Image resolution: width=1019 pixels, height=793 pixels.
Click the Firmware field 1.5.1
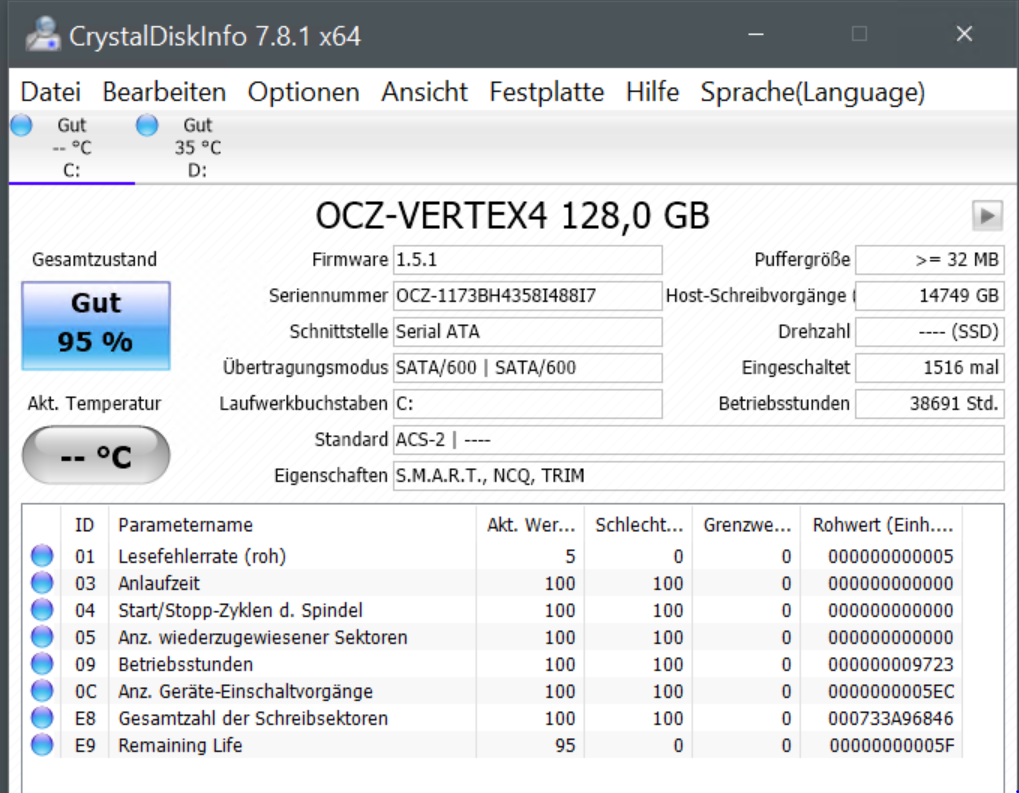point(527,260)
